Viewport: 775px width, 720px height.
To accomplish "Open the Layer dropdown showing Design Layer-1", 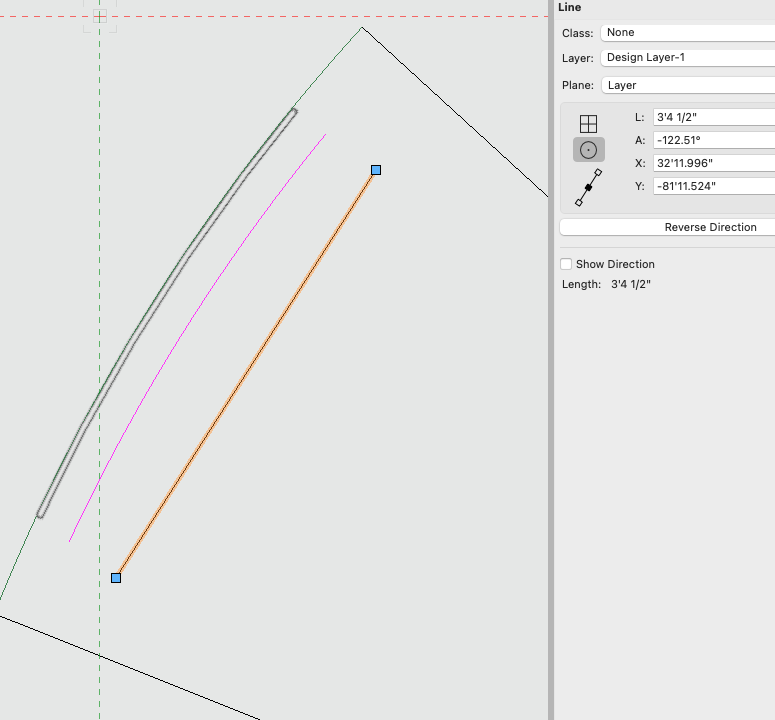I will click(x=688, y=58).
